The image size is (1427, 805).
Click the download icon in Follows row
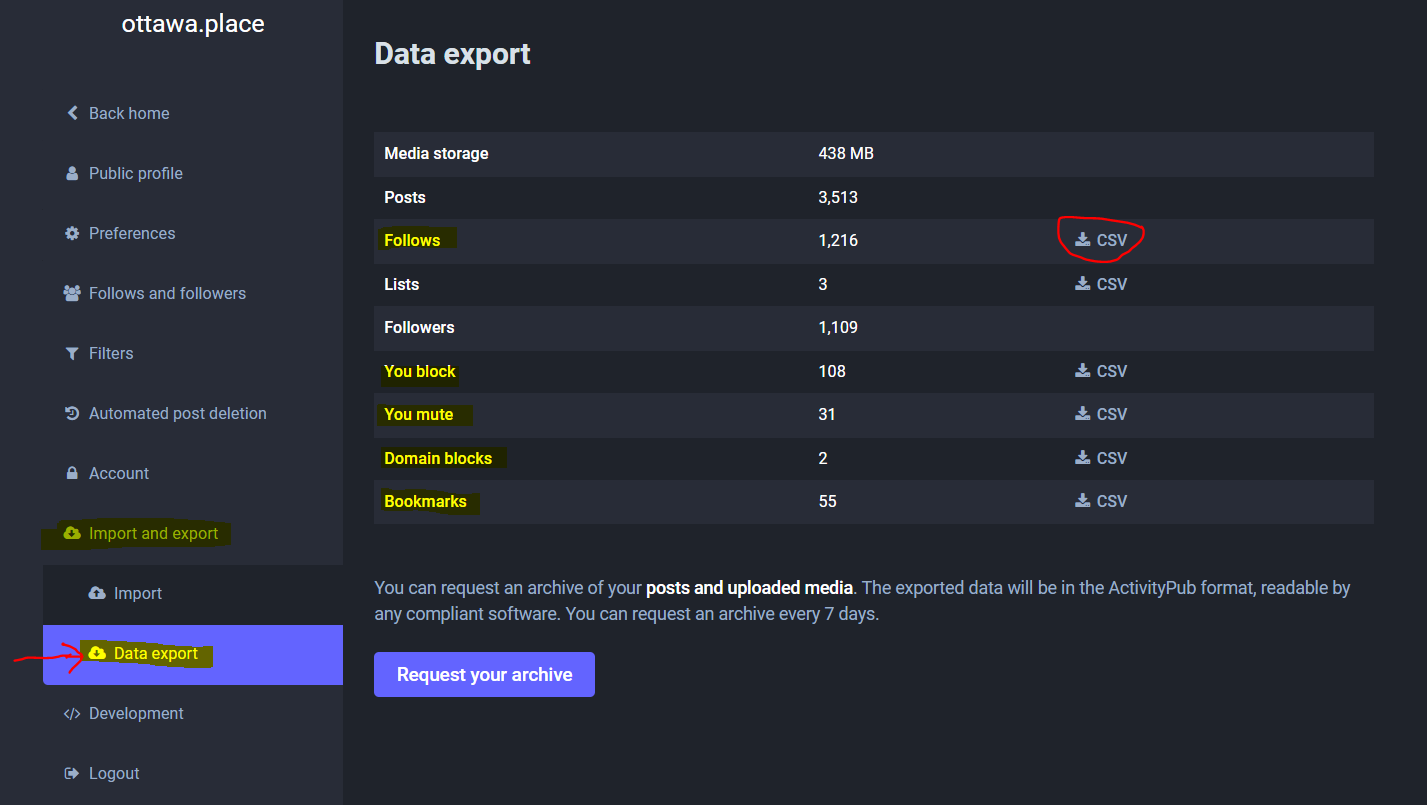(x=1082, y=240)
